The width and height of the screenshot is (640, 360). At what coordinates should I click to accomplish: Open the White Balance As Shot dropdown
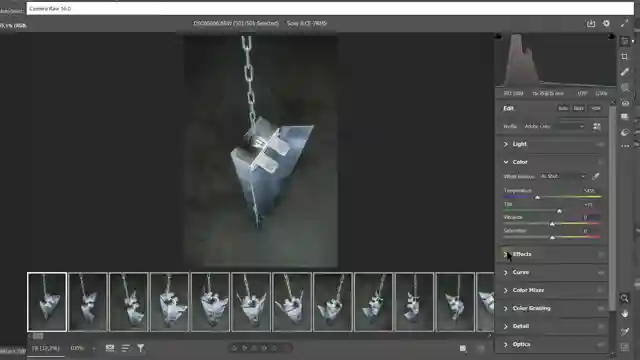(563, 176)
